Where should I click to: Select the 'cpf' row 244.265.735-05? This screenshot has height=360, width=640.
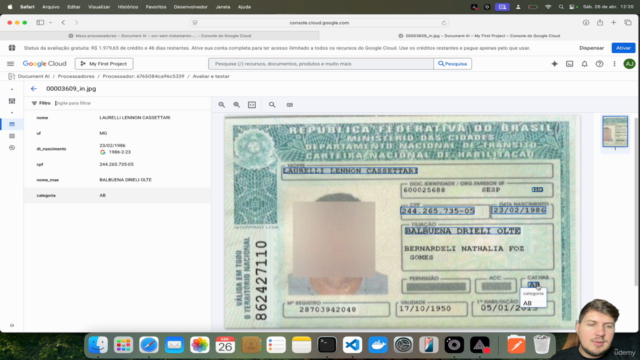pos(118,164)
